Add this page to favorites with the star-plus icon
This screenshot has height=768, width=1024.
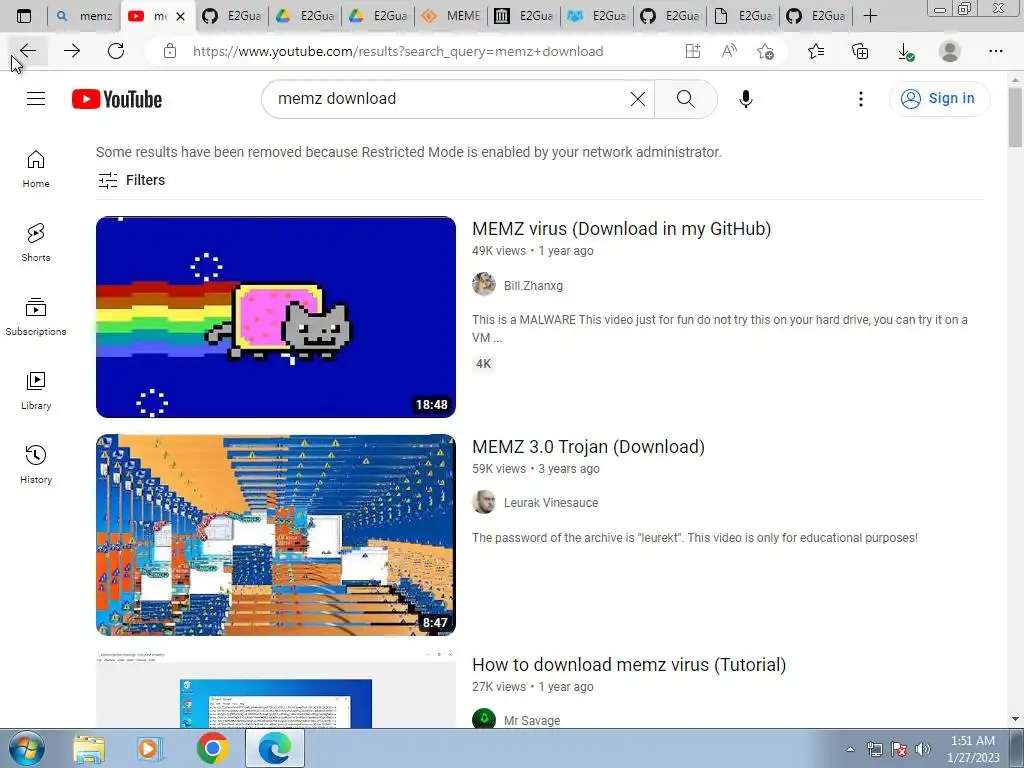point(765,51)
